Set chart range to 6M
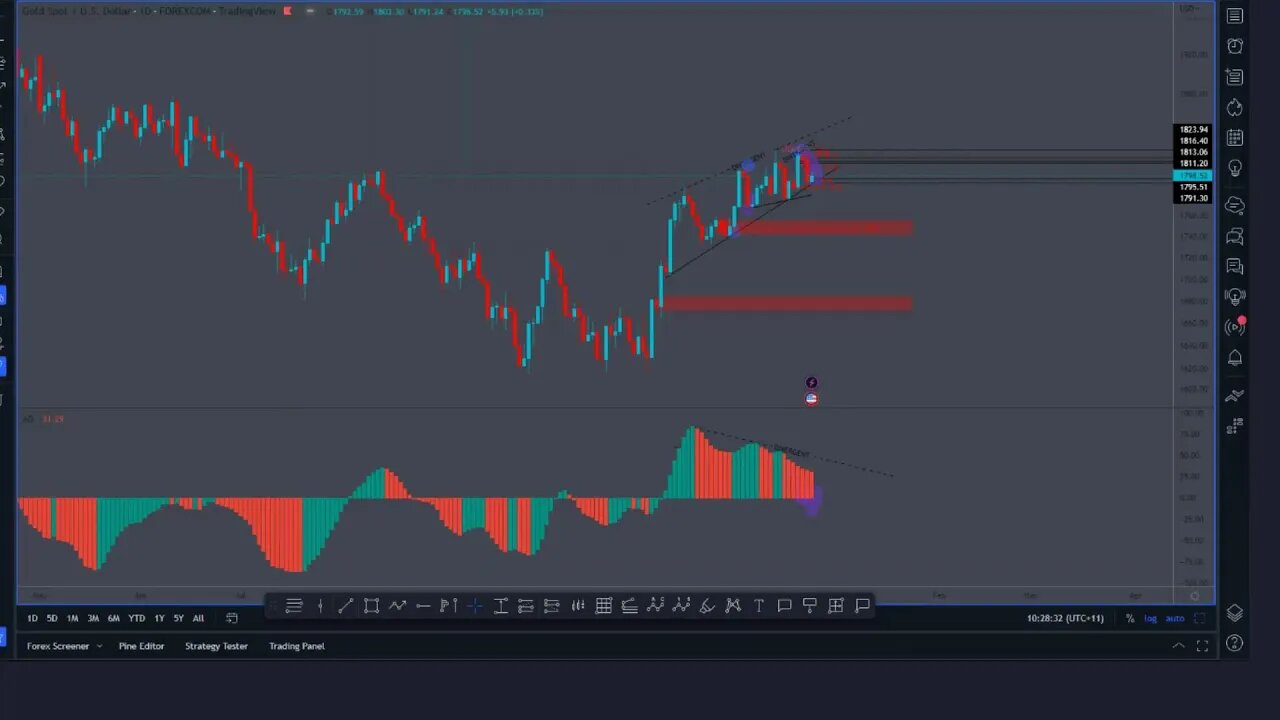The height and width of the screenshot is (720, 1280). (x=114, y=618)
